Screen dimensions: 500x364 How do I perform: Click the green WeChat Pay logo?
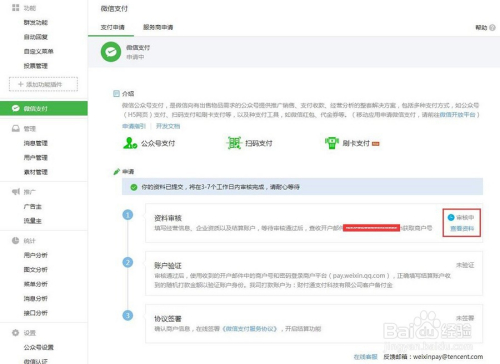click(111, 52)
